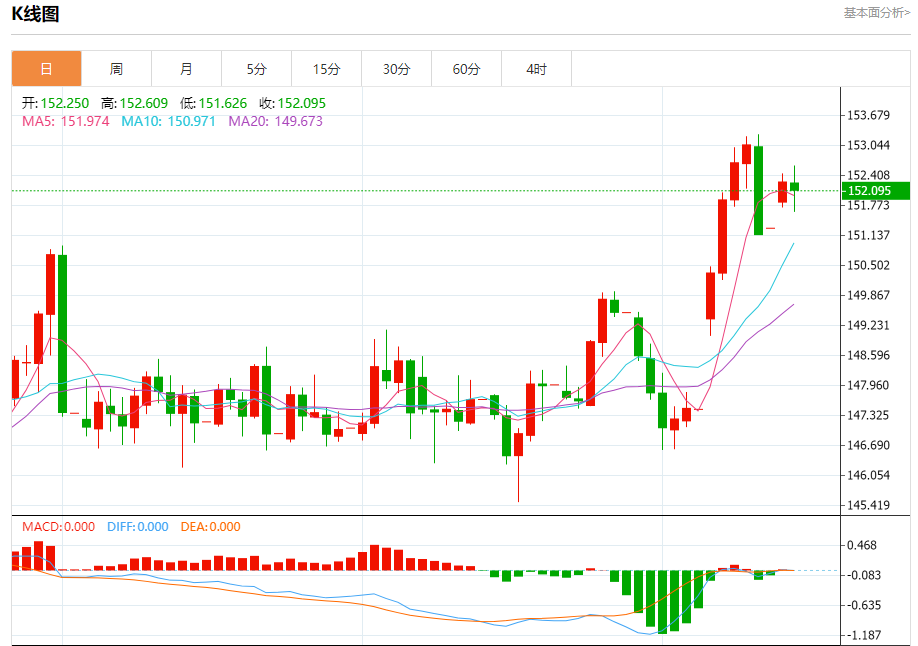
Task: Click the MACD indicator label
Action: click(58, 527)
